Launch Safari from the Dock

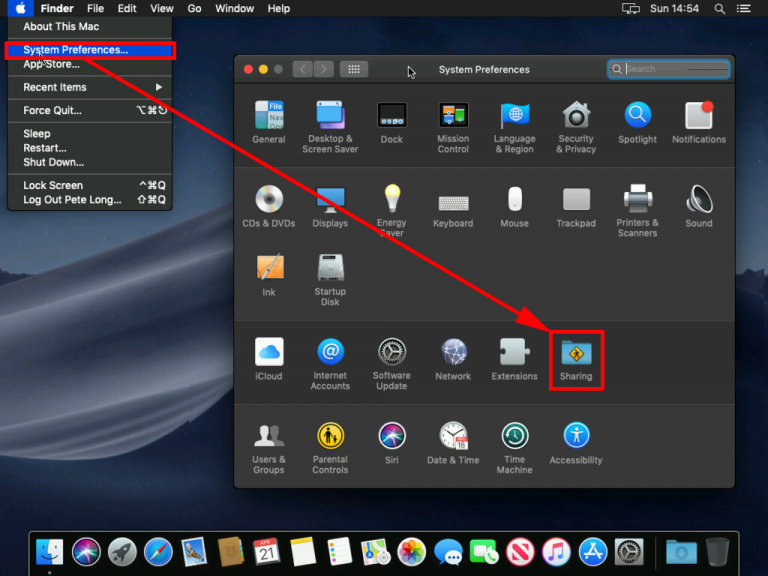158,552
